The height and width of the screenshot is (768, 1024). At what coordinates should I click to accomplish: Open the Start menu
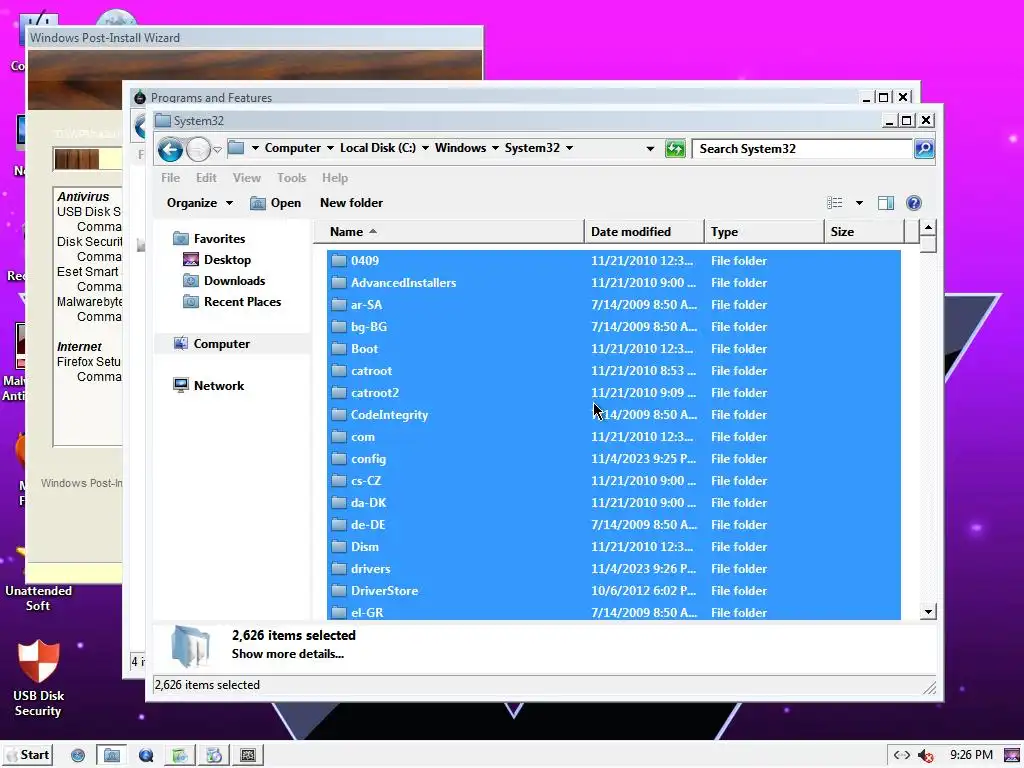[x=27, y=755]
